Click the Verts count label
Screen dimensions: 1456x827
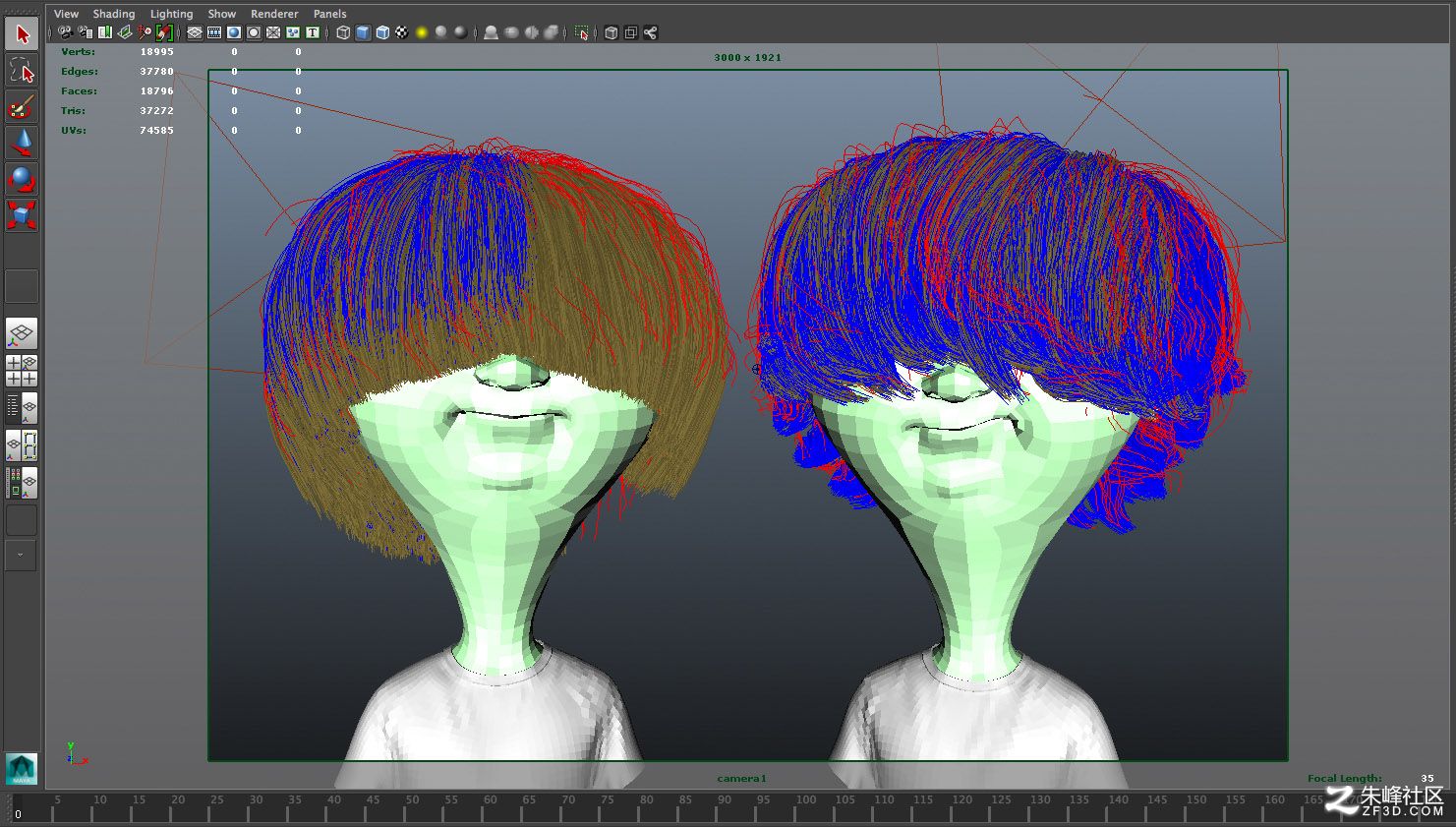(x=79, y=51)
